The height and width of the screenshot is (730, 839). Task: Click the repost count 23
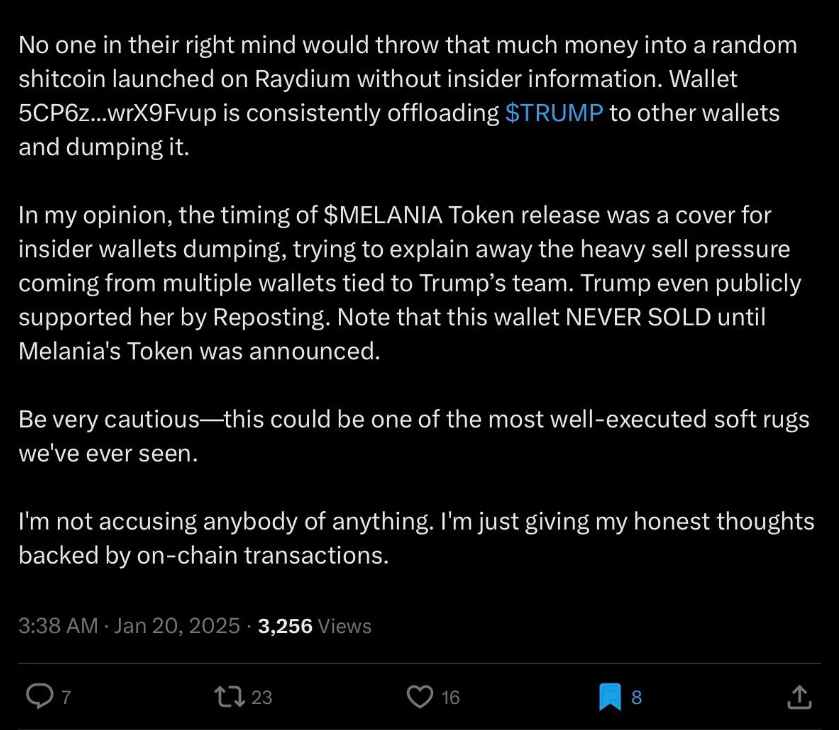click(x=261, y=698)
